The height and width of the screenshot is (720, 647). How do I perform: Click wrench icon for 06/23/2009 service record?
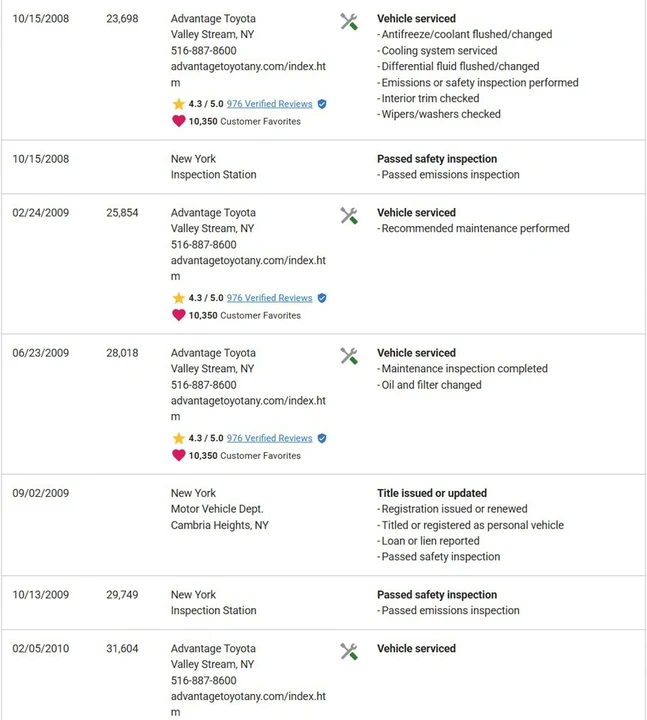(x=349, y=356)
